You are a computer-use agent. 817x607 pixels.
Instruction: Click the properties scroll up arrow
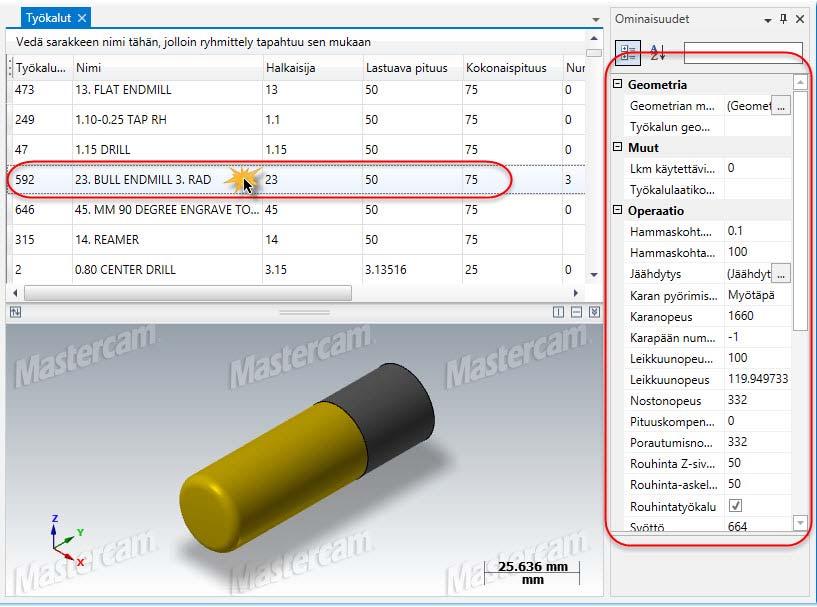pos(800,82)
